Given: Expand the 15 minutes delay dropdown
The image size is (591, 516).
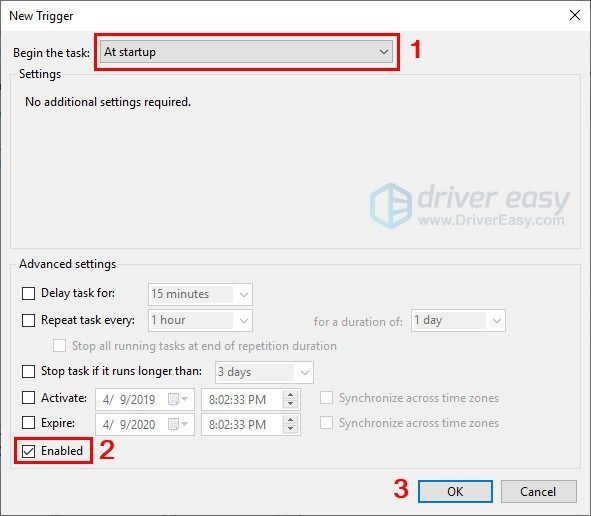Looking at the screenshot, I should 200,294.
